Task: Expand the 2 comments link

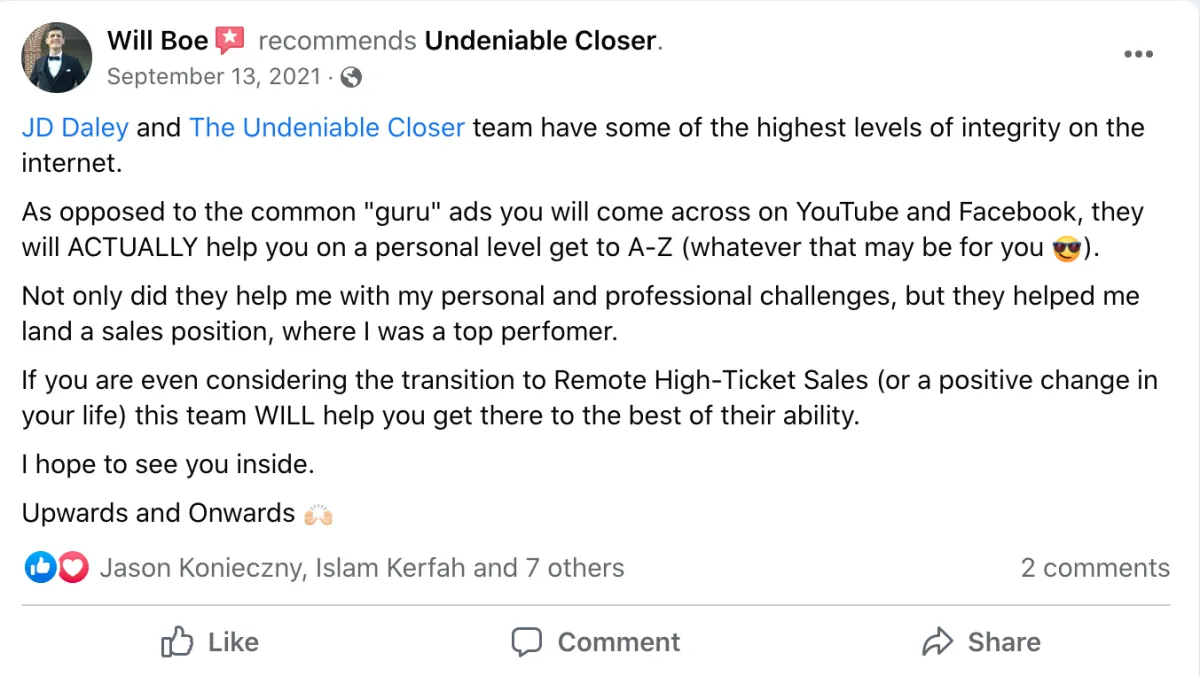Action: (x=1095, y=568)
